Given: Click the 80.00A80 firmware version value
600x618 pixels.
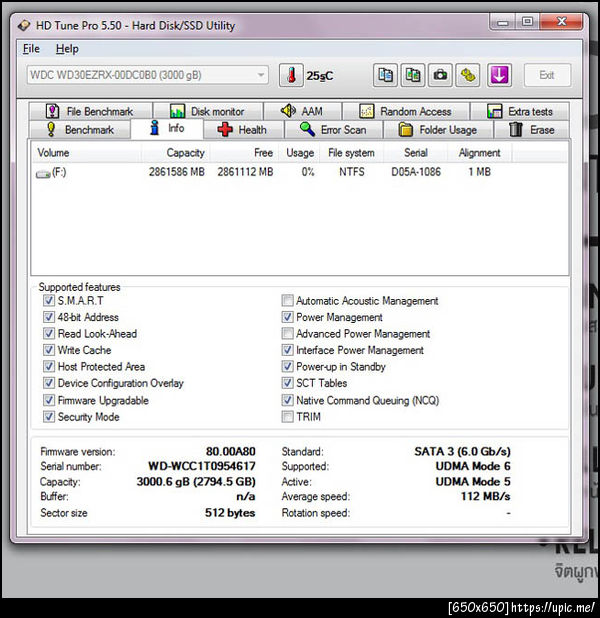Looking at the screenshot, I should [x=231, y=451].
